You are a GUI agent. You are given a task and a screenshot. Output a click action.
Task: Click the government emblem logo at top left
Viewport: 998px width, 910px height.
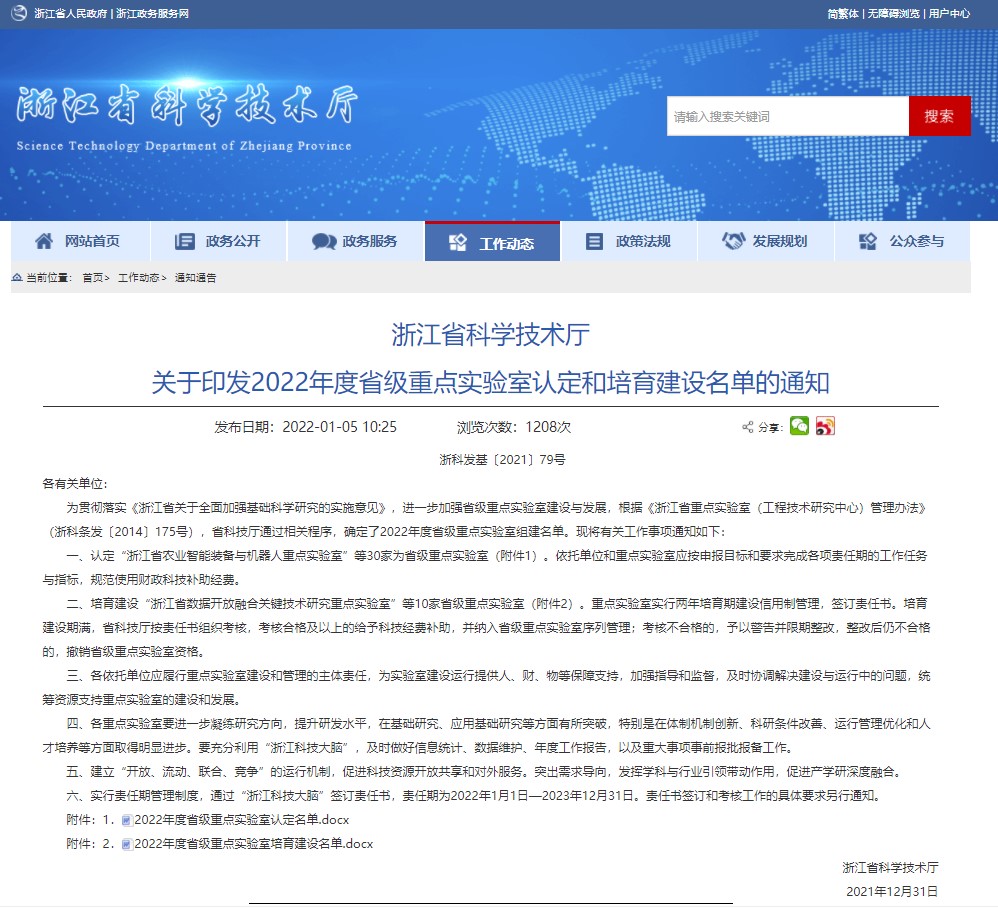point(19,13)
